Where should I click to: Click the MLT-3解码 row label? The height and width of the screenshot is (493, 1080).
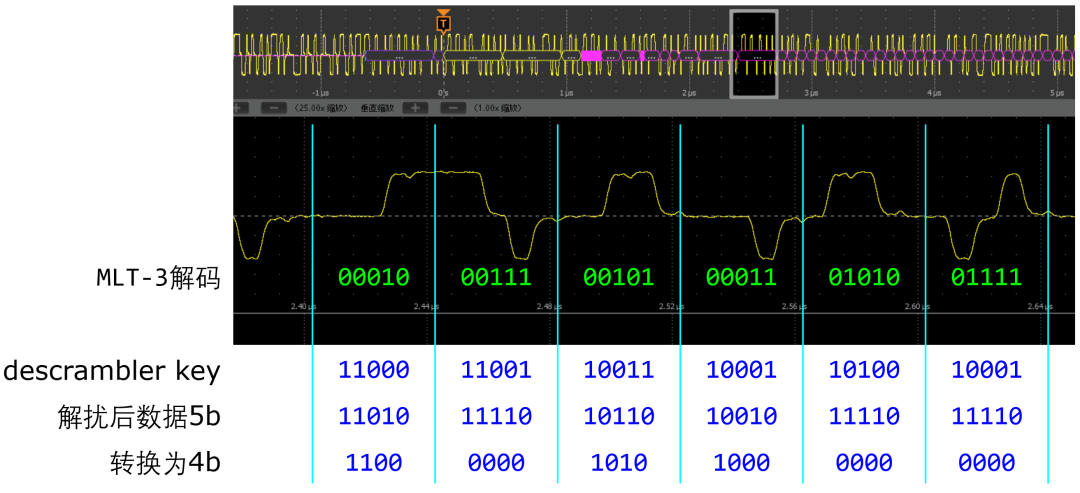(x=158, y=279)
